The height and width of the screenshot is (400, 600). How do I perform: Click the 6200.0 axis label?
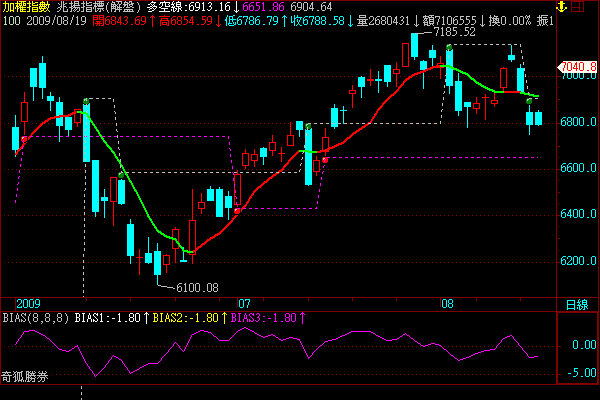click(578, 261)
